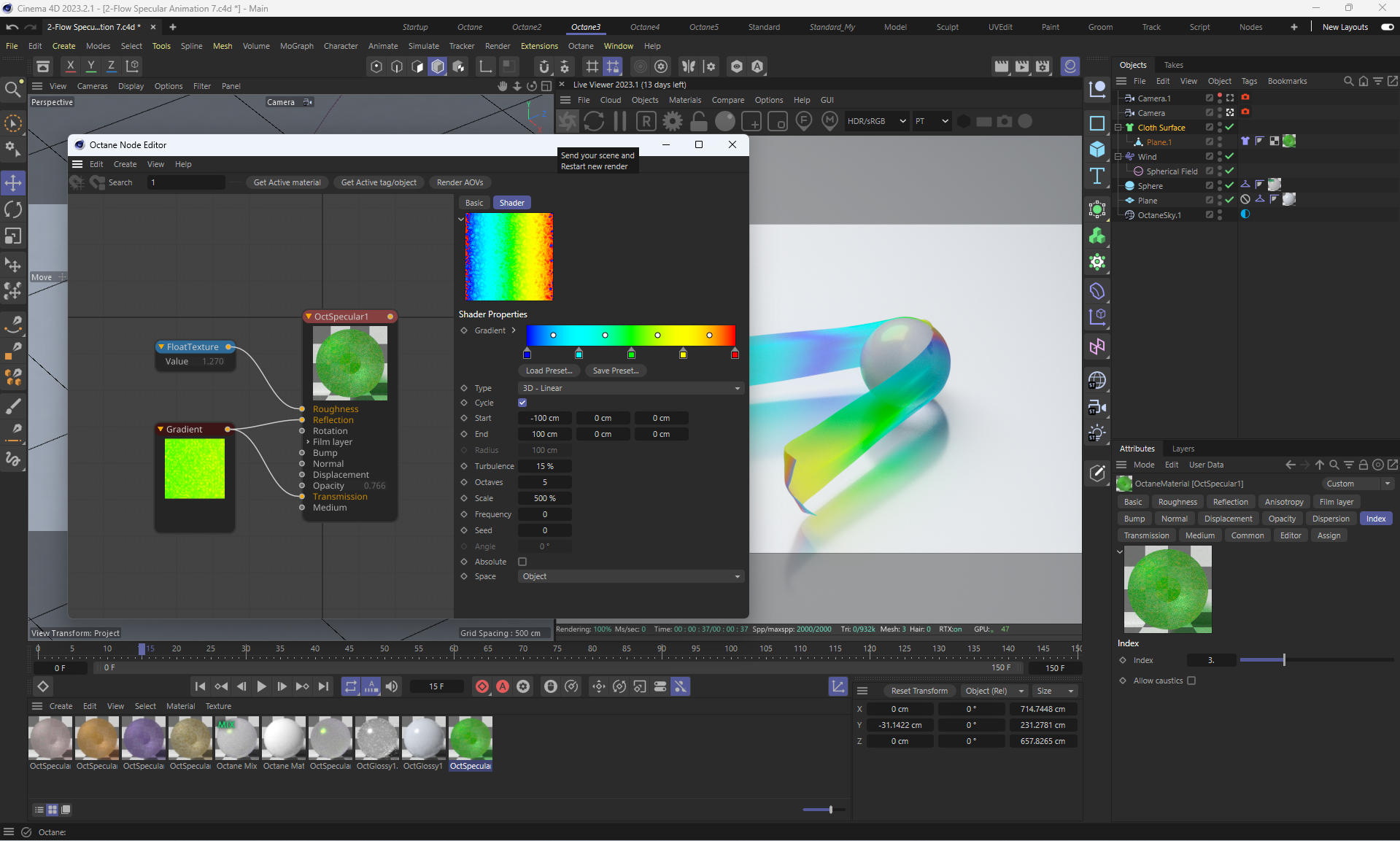This screenshot has height=841, width=1400.
Task: Toggle Spherical Field enabled checkmark
Action: point(1230,171)
